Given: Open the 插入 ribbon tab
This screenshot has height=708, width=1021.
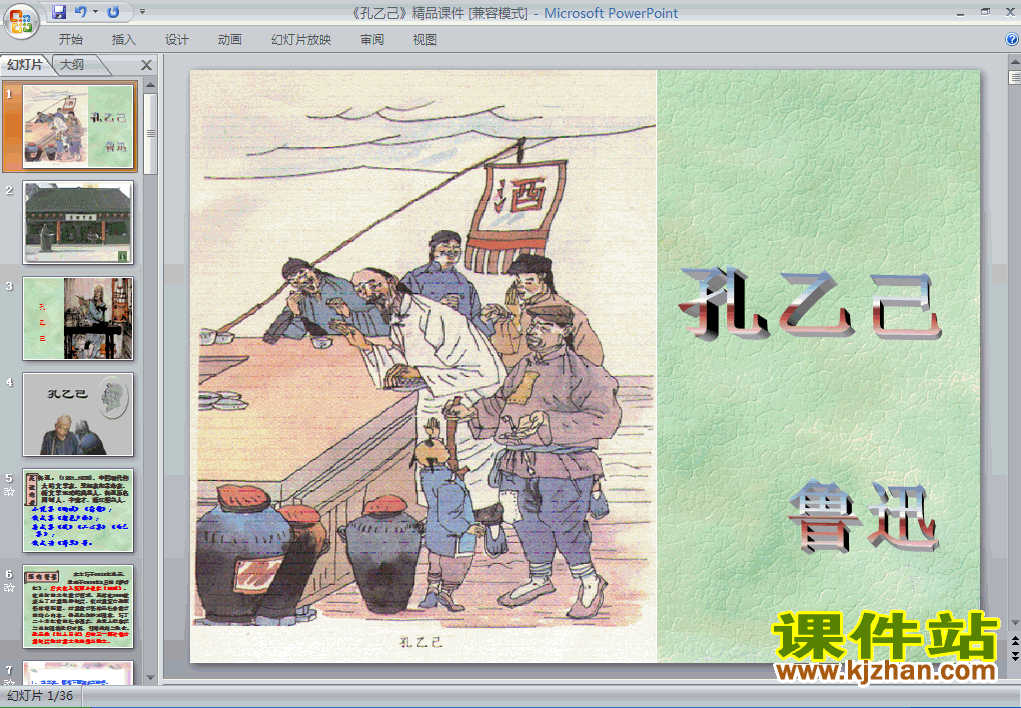Looking at the screenshot, I should (x=123, y=40).
